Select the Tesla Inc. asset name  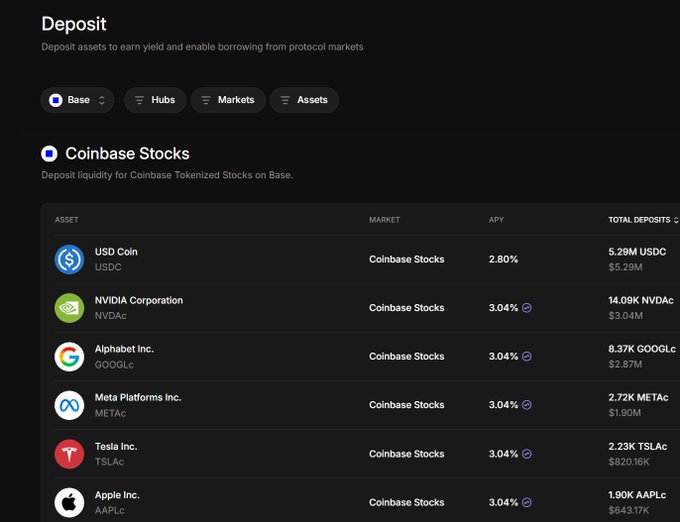pyautogui.click(x=116, y=447)
